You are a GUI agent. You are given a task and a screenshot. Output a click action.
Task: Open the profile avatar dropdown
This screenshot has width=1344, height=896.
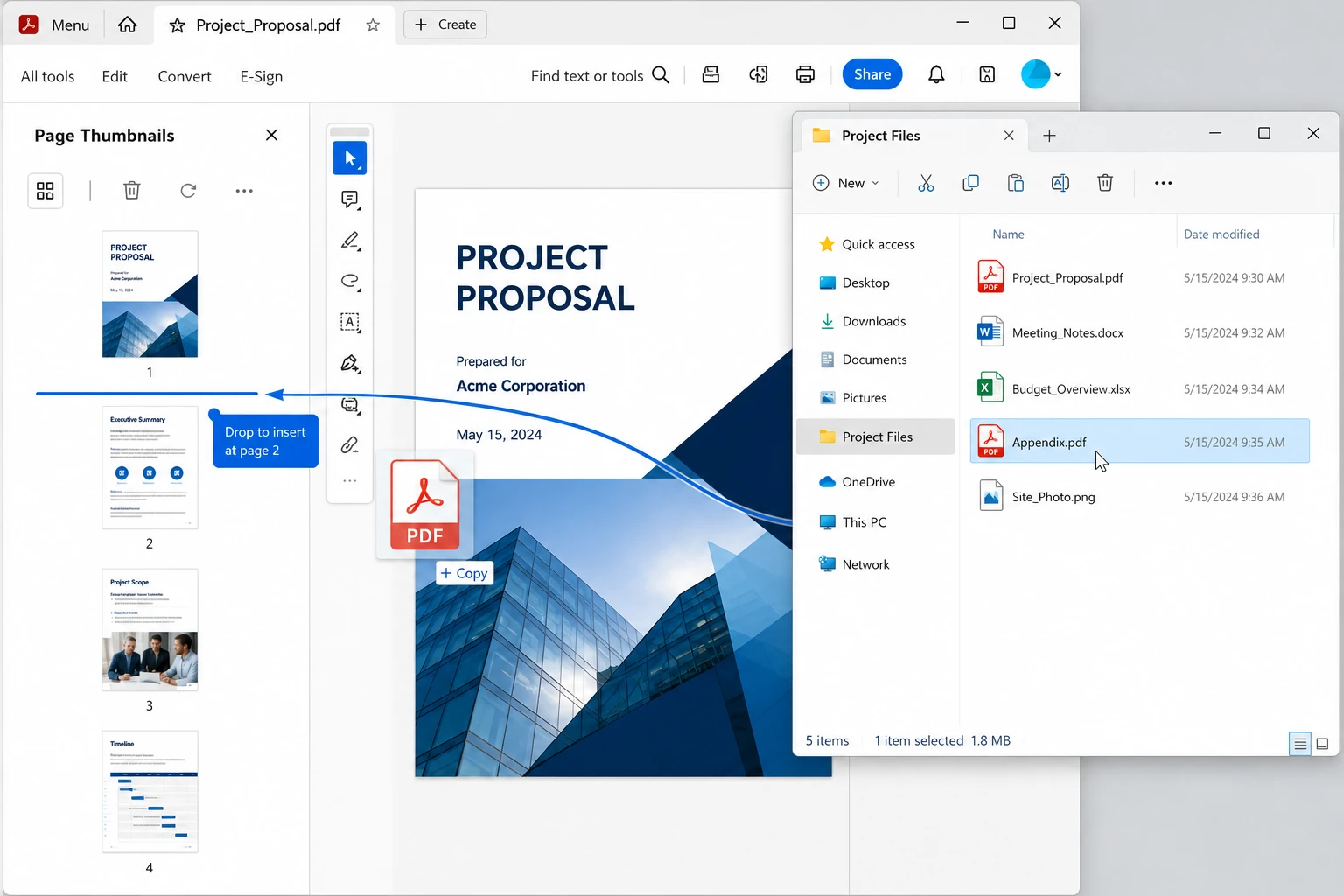1042,74
